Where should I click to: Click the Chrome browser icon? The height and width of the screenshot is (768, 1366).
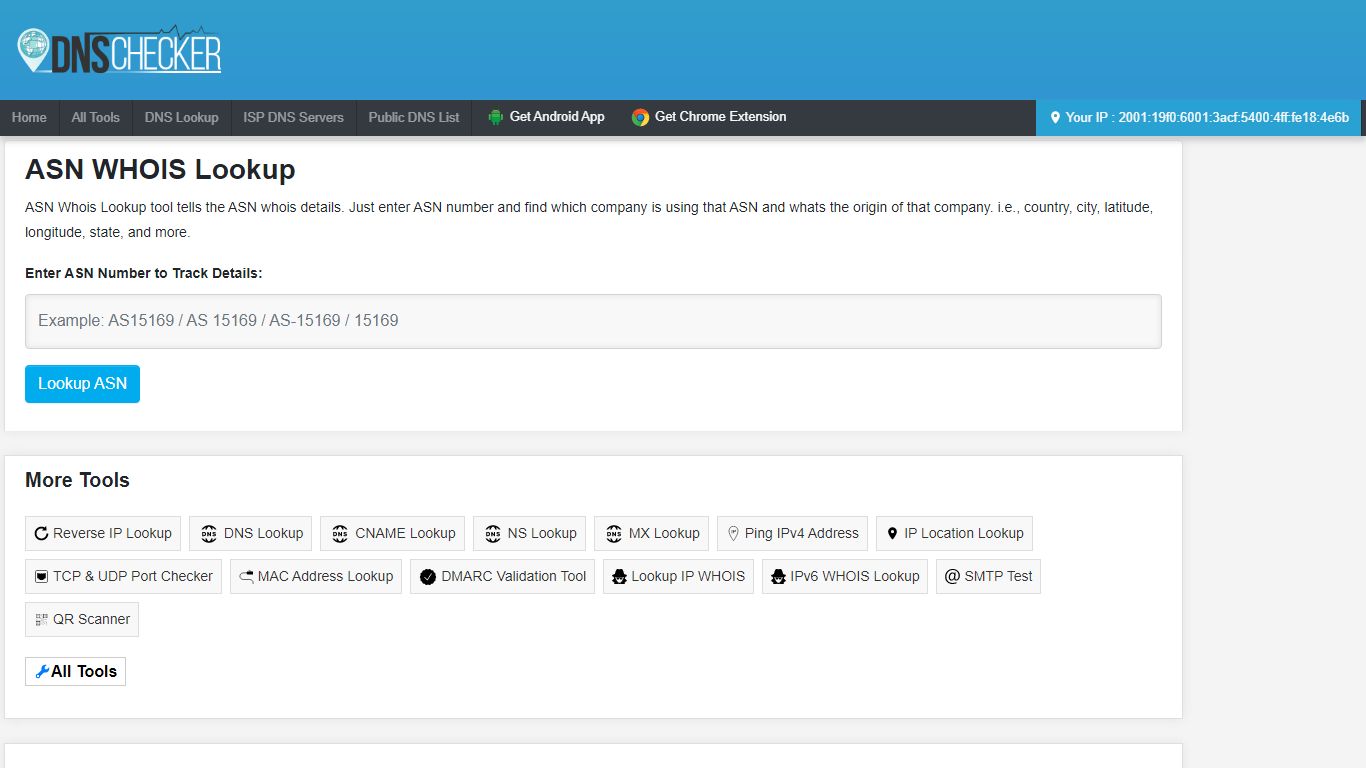pos(640,117)
